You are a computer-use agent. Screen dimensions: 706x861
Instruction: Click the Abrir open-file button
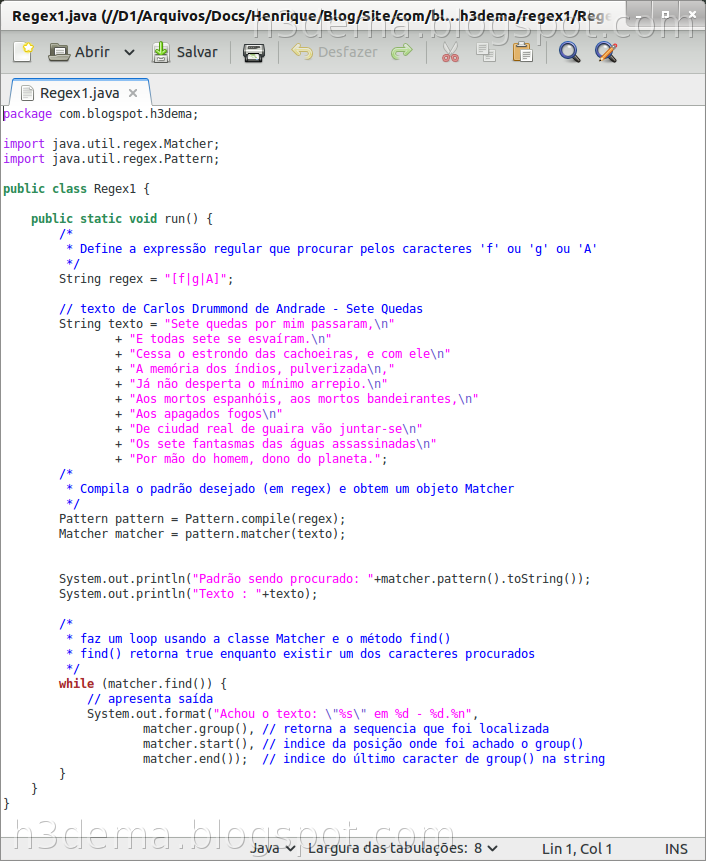pos(80,52)
